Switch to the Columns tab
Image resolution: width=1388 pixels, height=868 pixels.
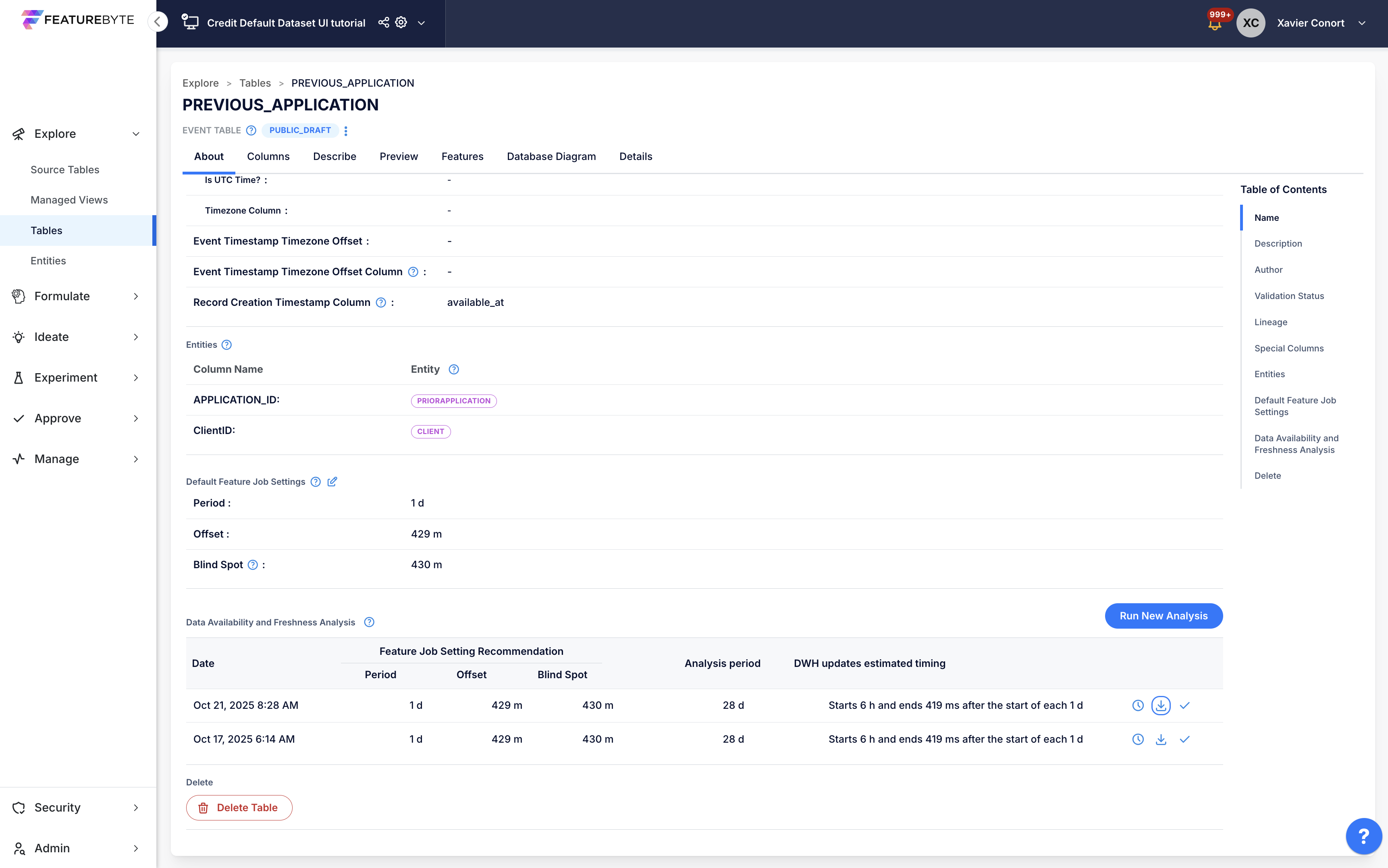(268, 157)
